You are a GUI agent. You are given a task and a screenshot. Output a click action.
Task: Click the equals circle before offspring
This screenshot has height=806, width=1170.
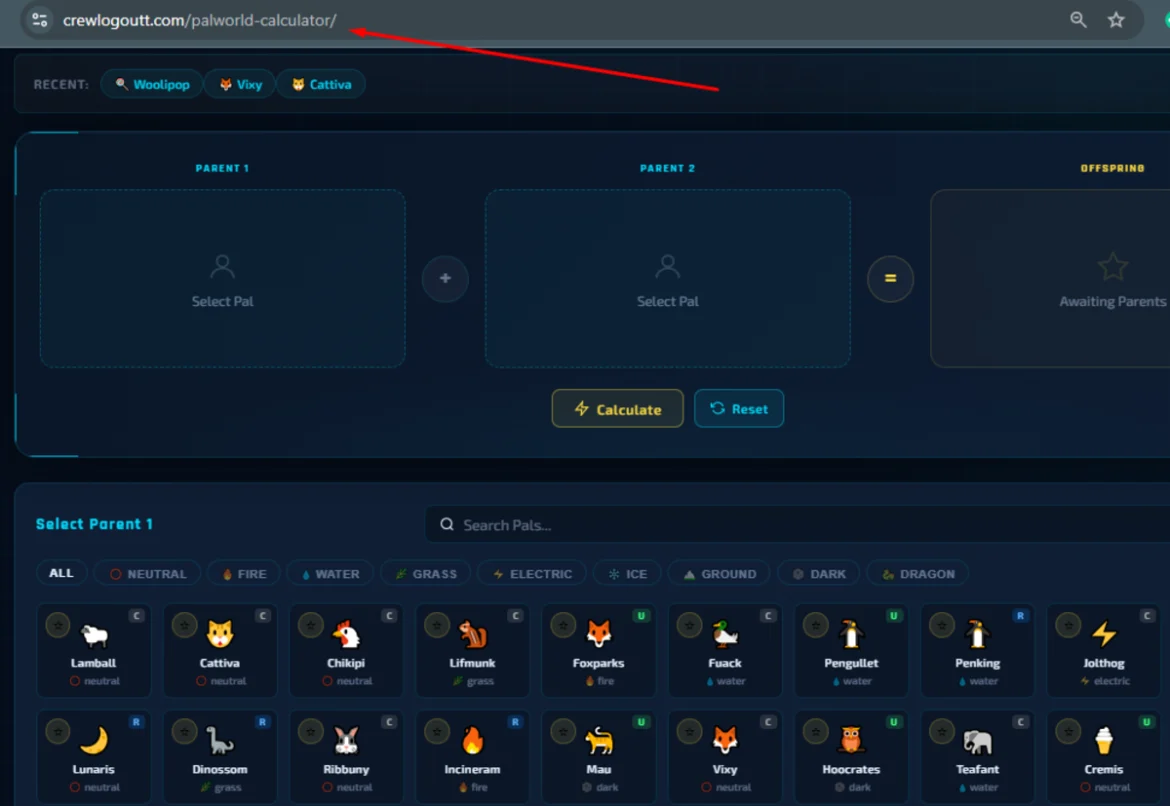pos(890,278)
